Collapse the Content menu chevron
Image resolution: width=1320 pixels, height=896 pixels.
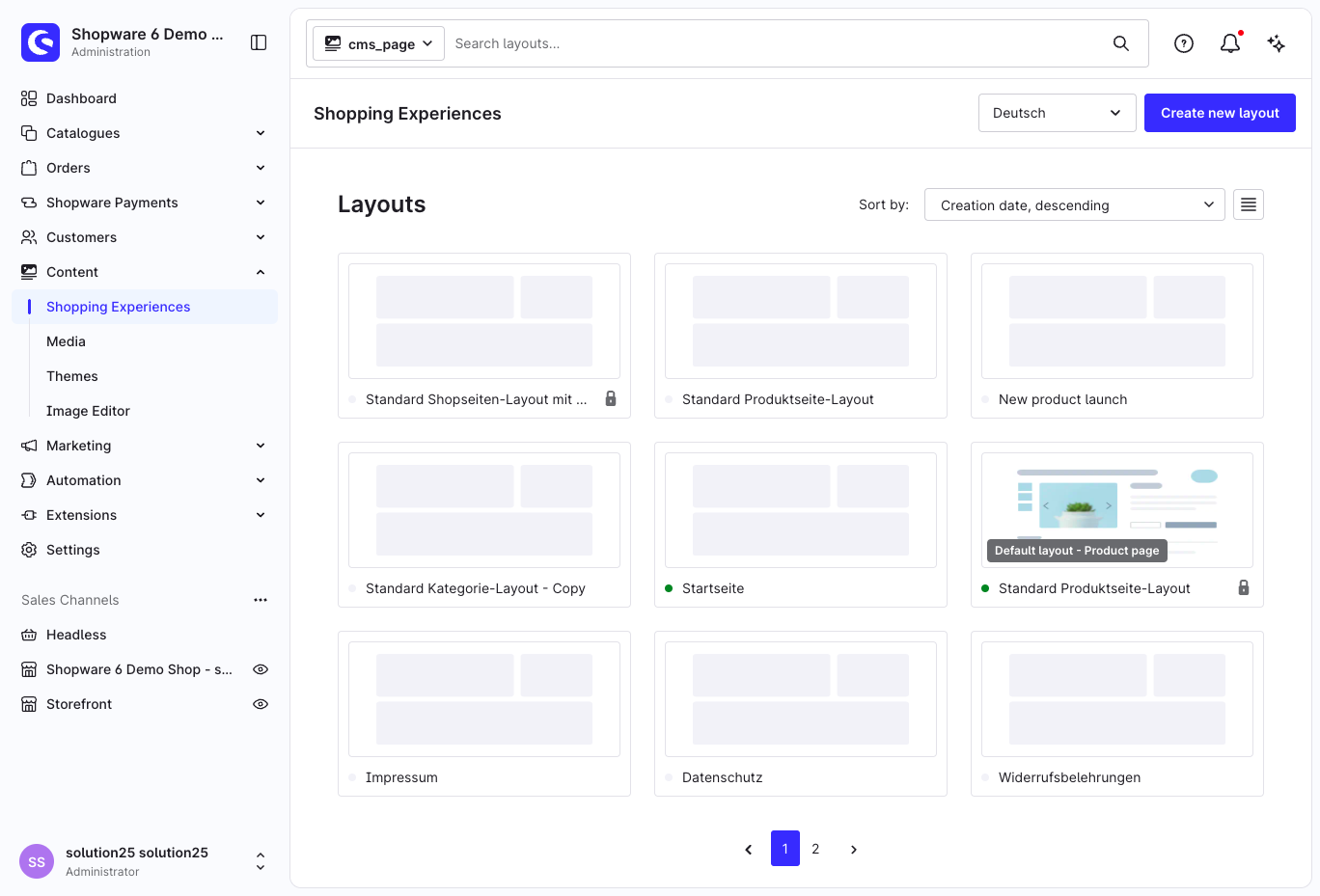pyautogui.click(x=261, y=272)
